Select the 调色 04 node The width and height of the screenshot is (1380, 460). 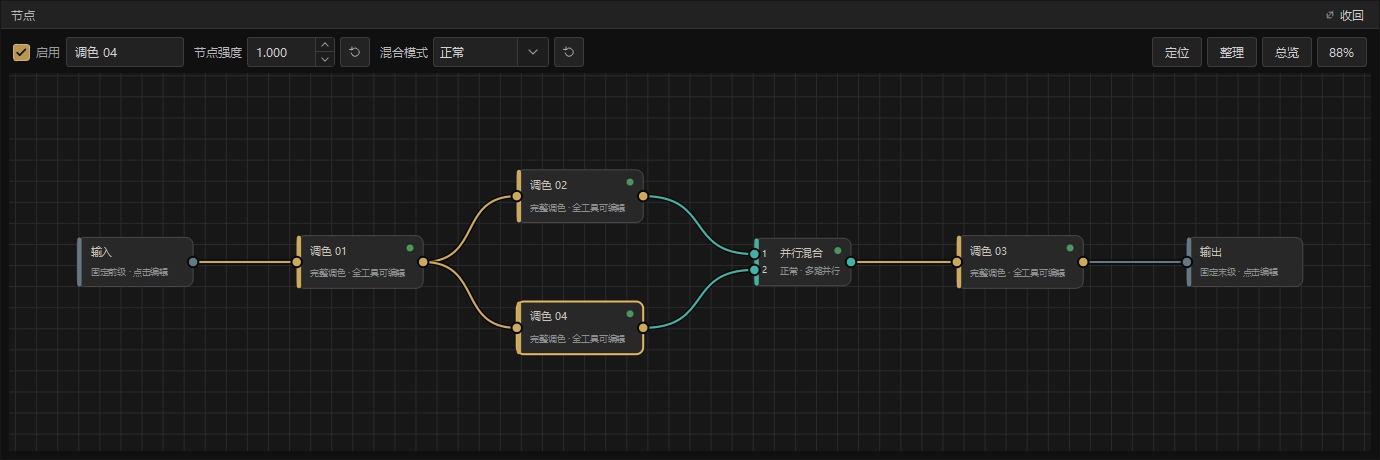580,327
